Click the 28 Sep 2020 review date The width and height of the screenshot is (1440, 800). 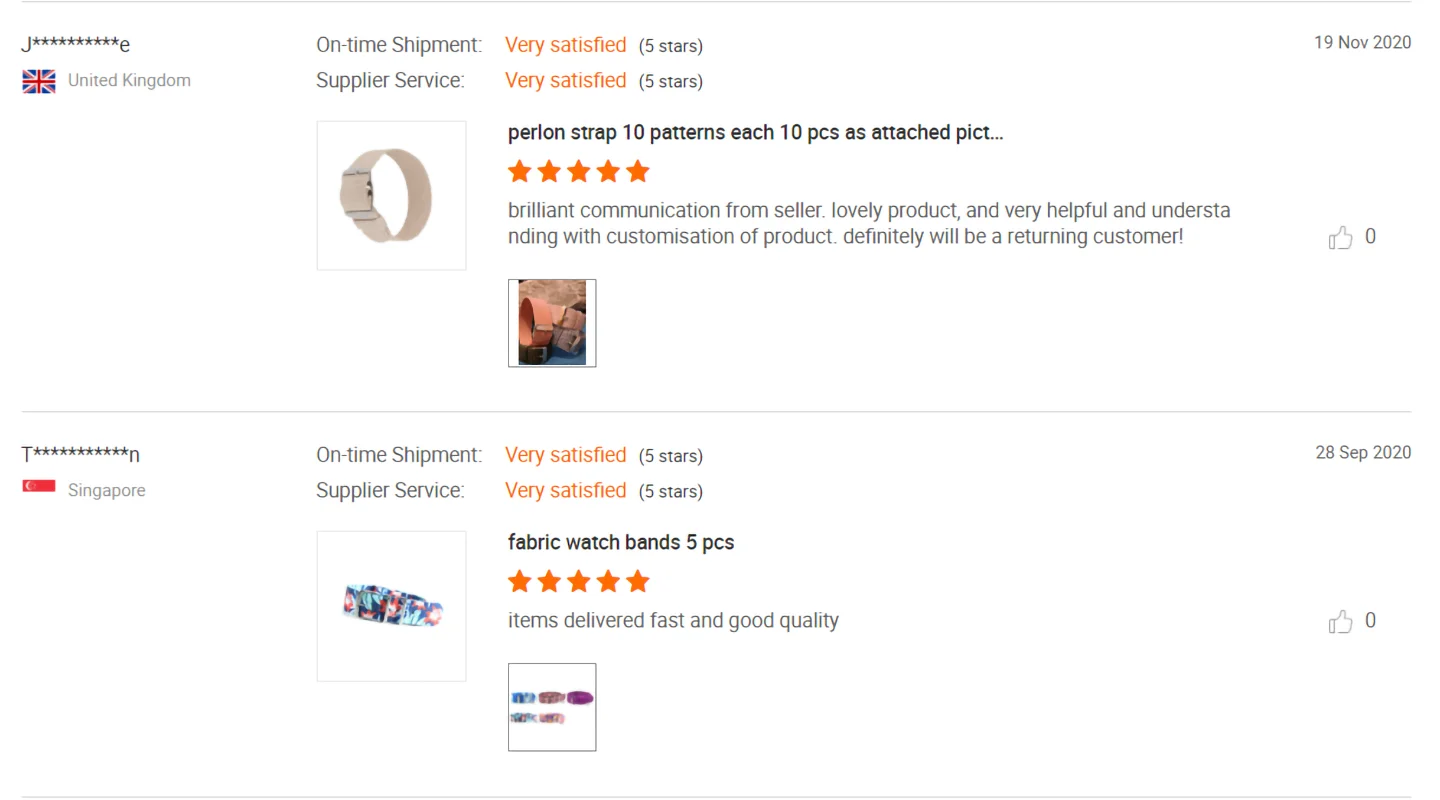click(x=1363, y=452)
